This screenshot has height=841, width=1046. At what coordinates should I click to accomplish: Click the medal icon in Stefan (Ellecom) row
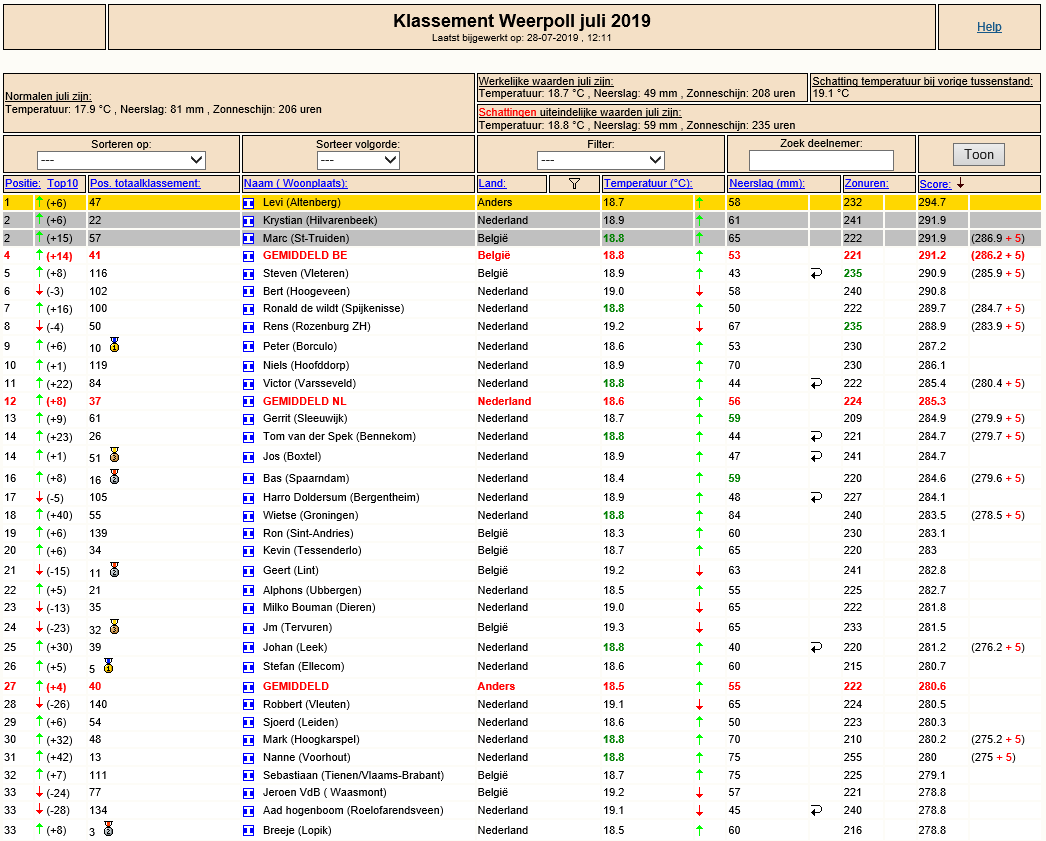pyautogui.click(x=109, y=666)
